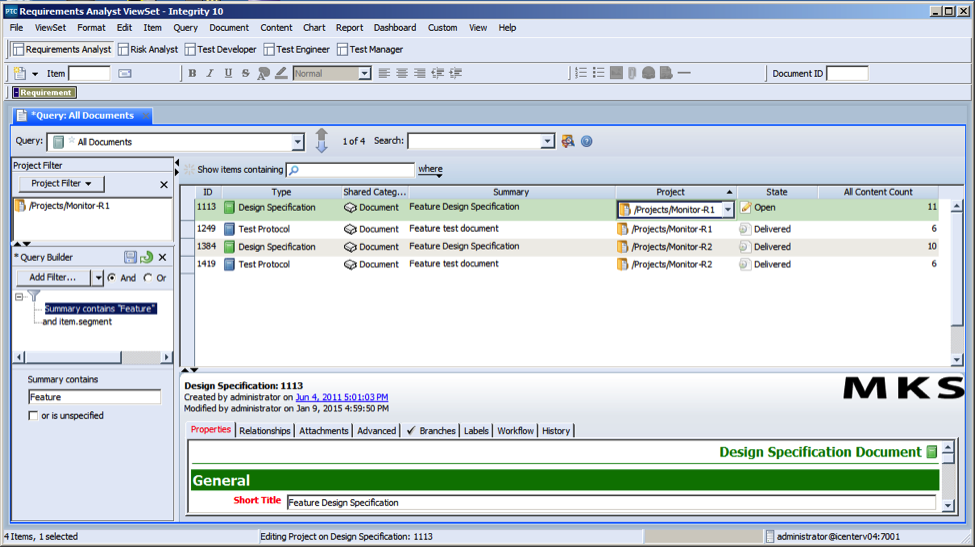Click the search options icon beside Search field
975x548 pixels.
pyautogui.click(x=568, y=141)
